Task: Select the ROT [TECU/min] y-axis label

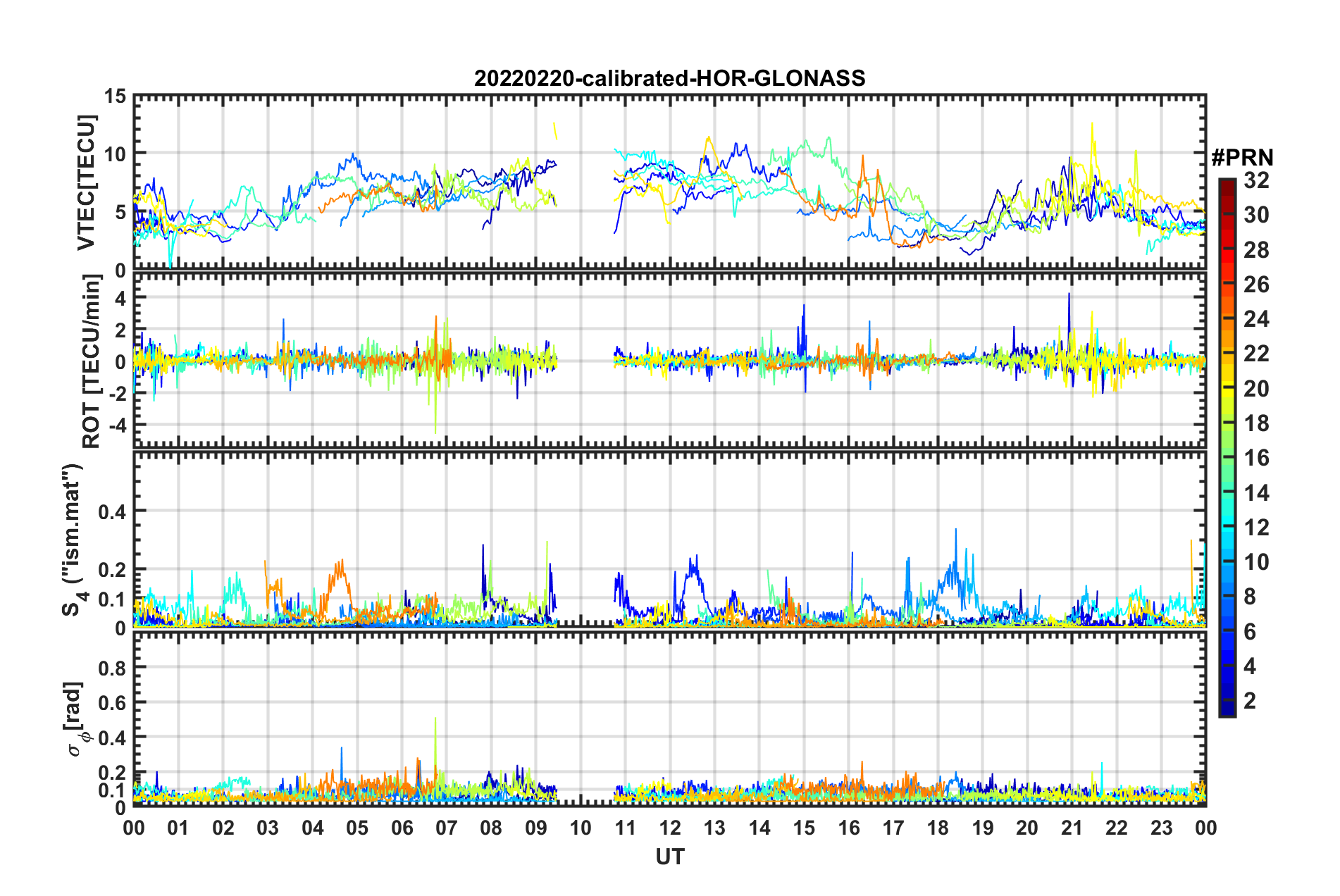Action: 91,362
